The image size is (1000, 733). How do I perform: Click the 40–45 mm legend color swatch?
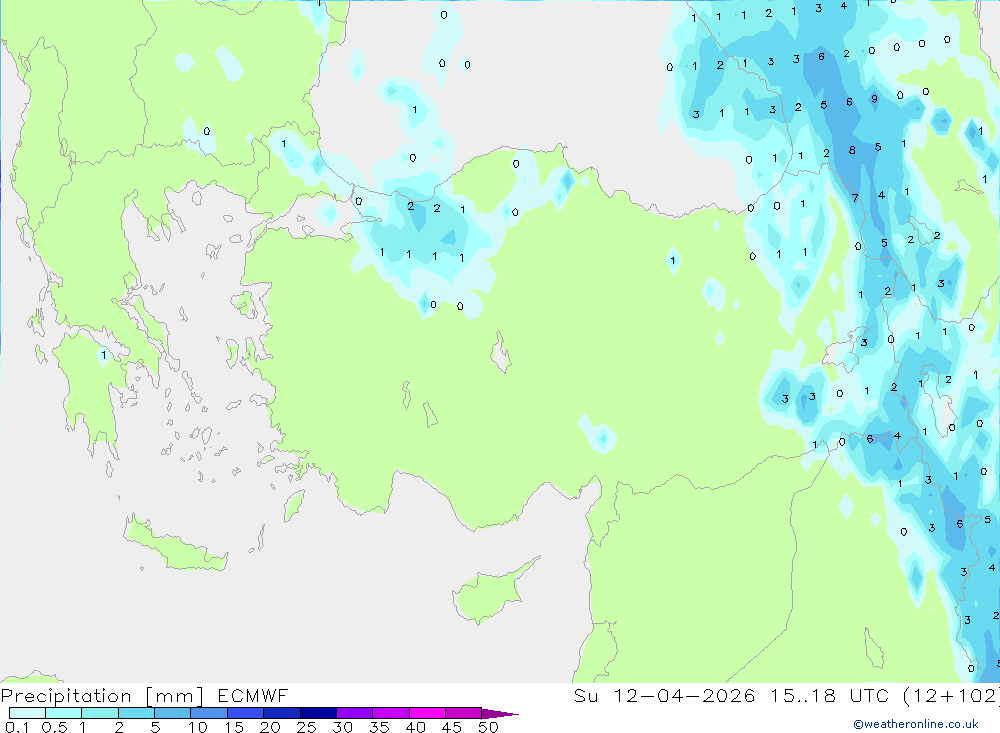[x=427, y=713]
